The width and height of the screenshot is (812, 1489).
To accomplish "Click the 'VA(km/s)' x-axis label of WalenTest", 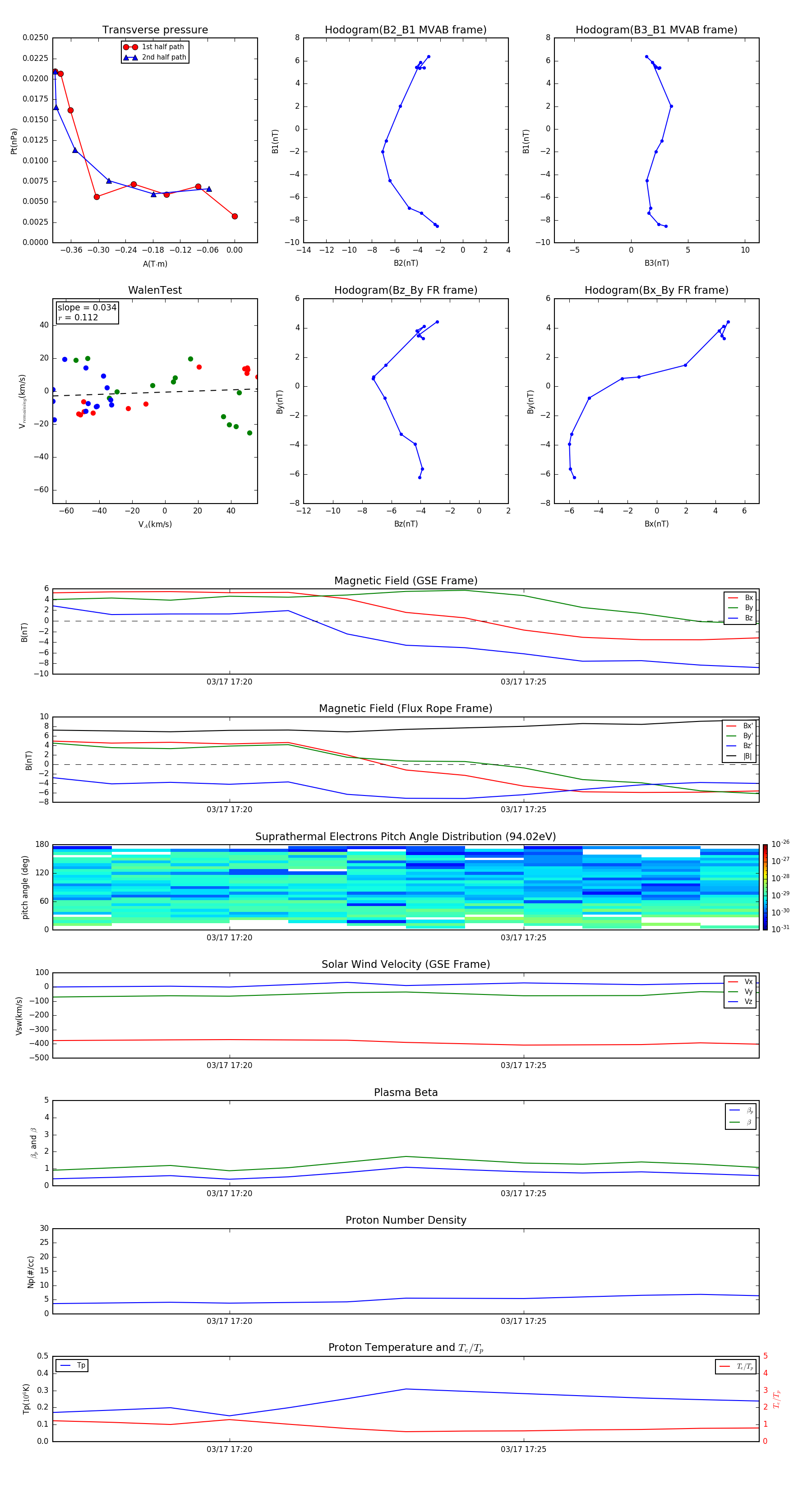I will 155,524.
